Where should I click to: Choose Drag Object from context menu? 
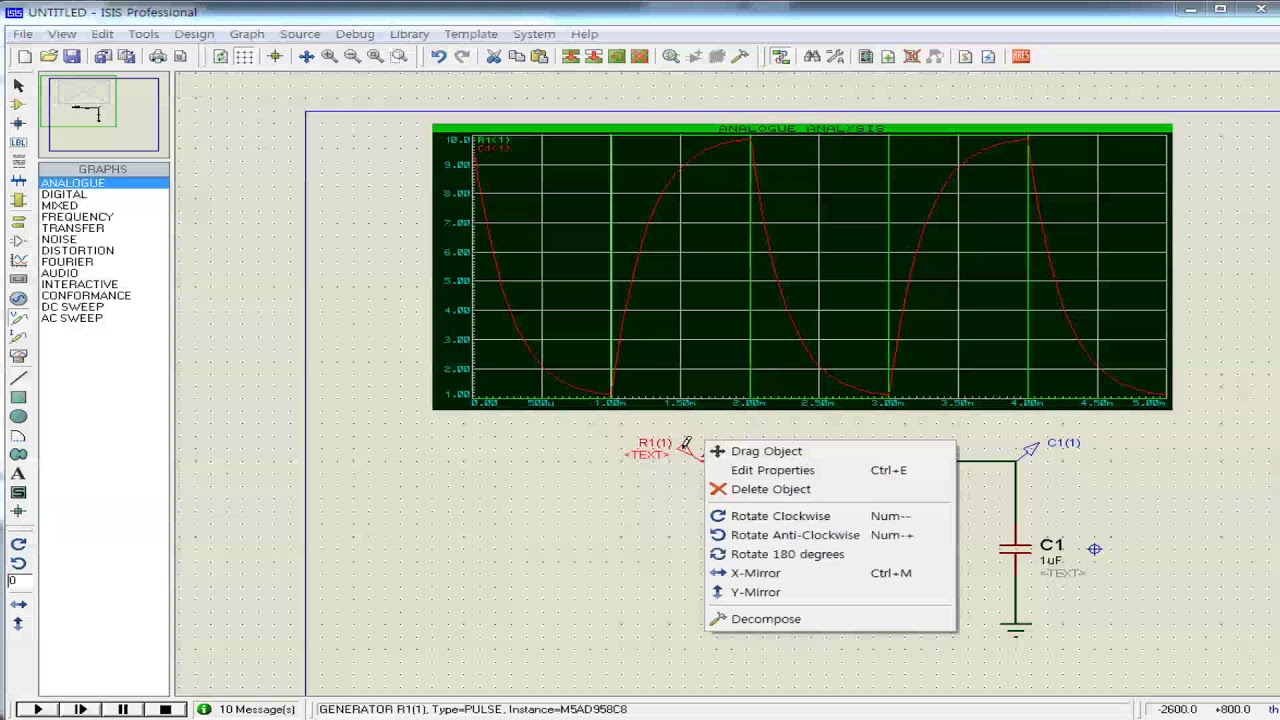[x=830, y=451]
